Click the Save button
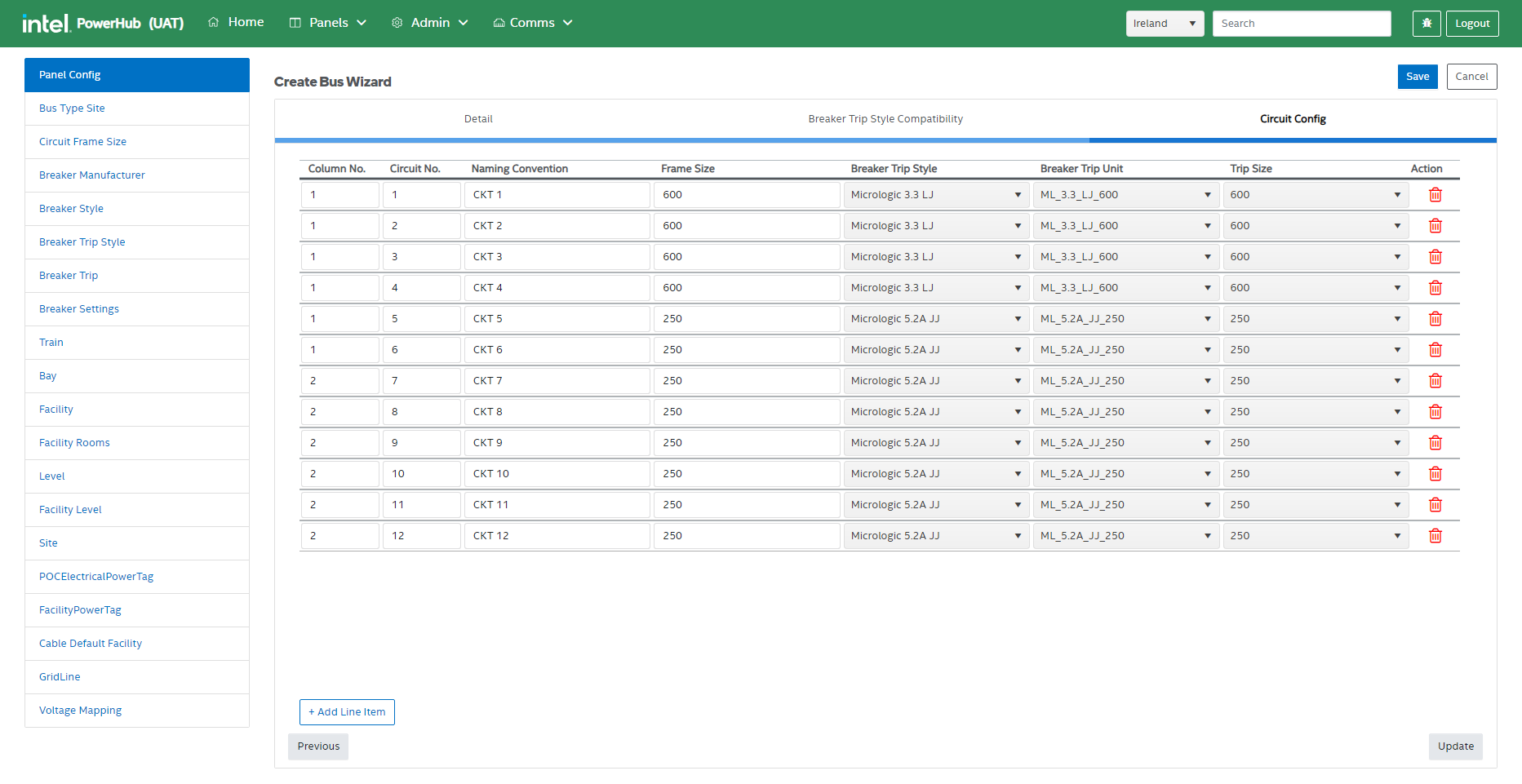Image resolution: width=1522 pixels, height=784 pixels. (x=1417, y=77)
